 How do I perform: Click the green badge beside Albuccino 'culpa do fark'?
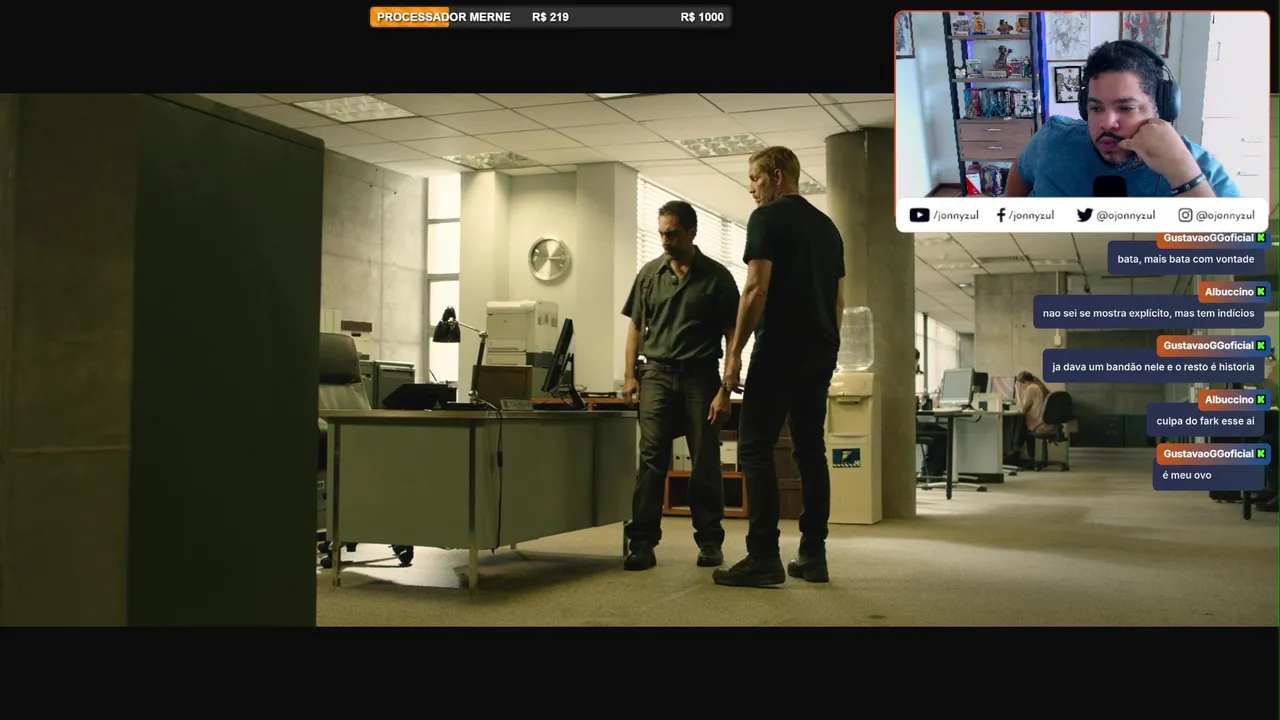[1261, 400]
